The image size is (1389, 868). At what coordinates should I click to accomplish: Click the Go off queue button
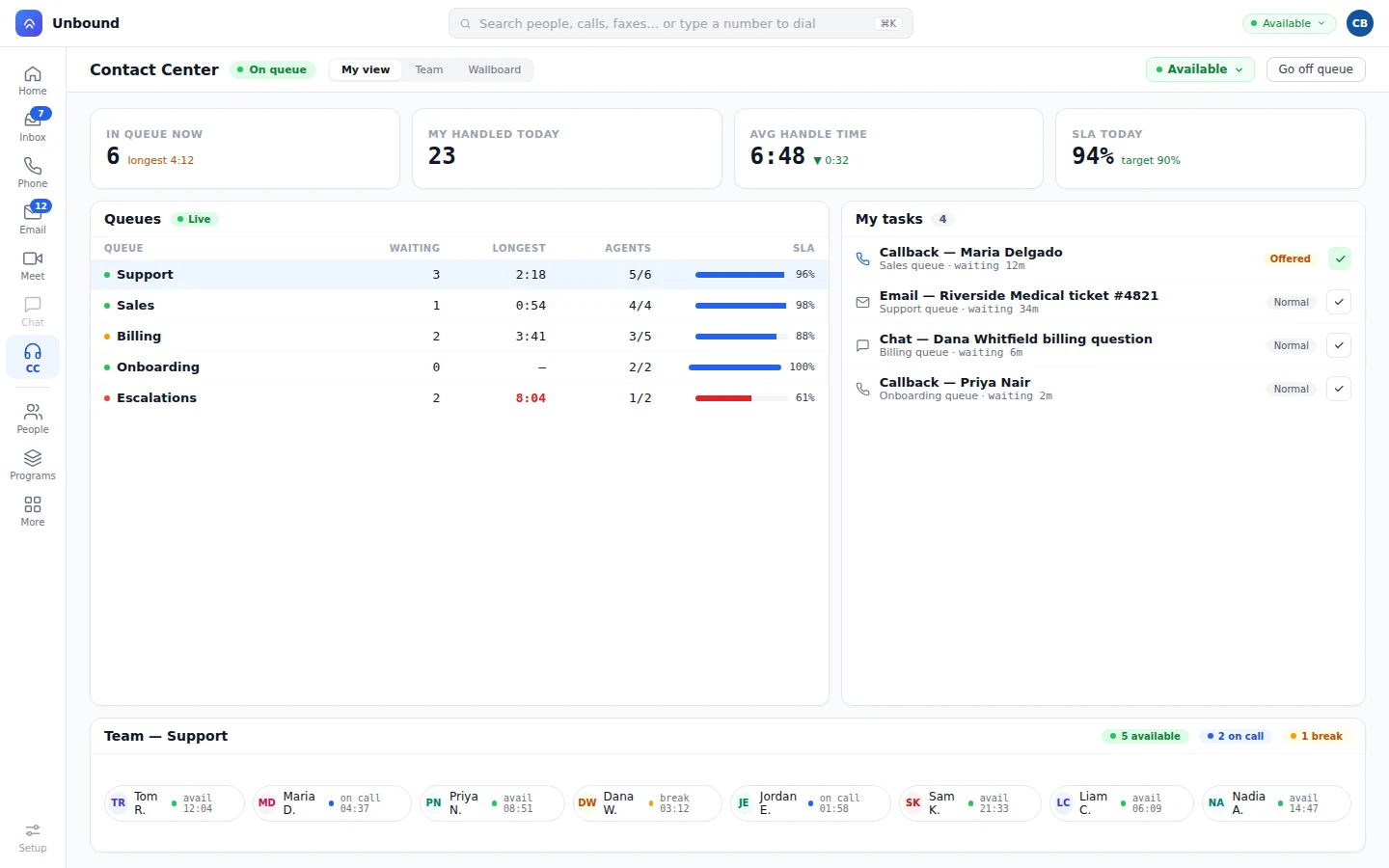click(1316, 69)
